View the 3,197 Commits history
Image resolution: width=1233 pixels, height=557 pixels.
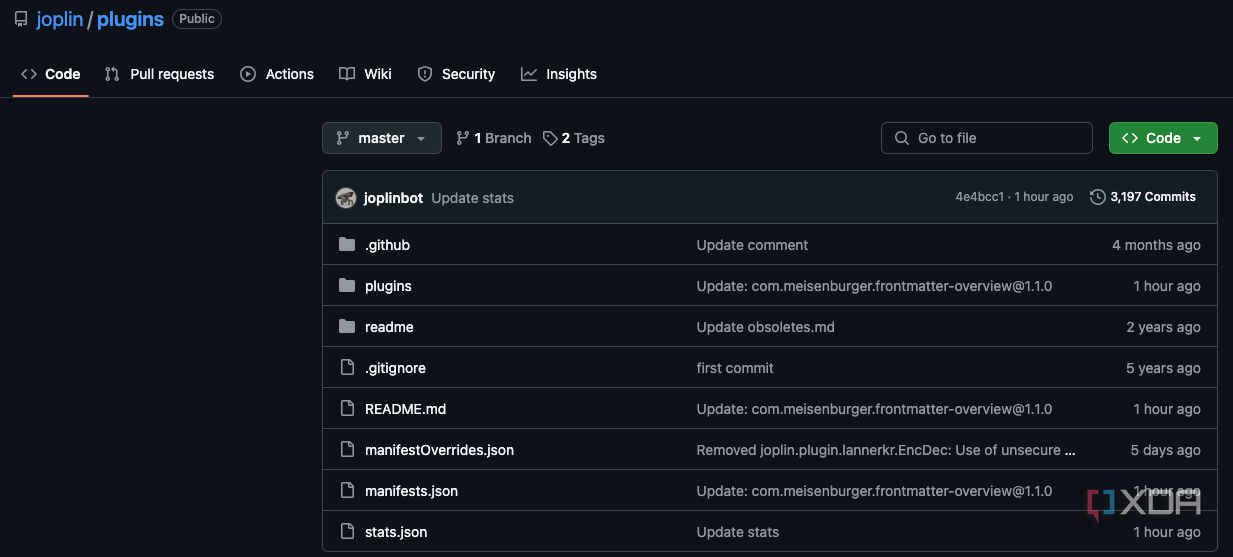(1143, 197)
